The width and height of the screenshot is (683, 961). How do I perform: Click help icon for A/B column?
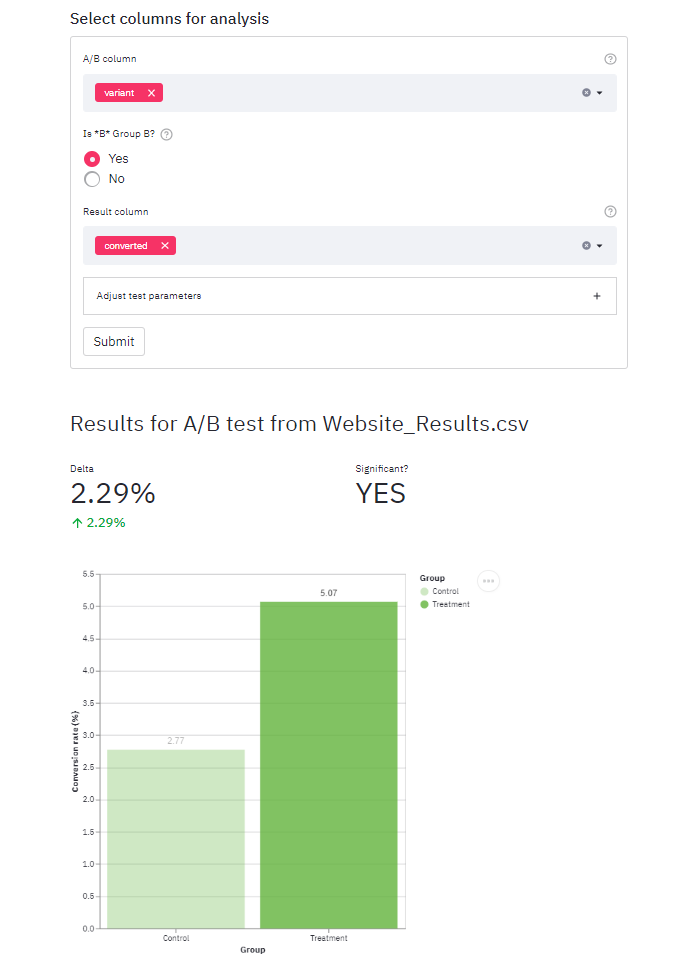pyautogui.click(x=610, y=59)
